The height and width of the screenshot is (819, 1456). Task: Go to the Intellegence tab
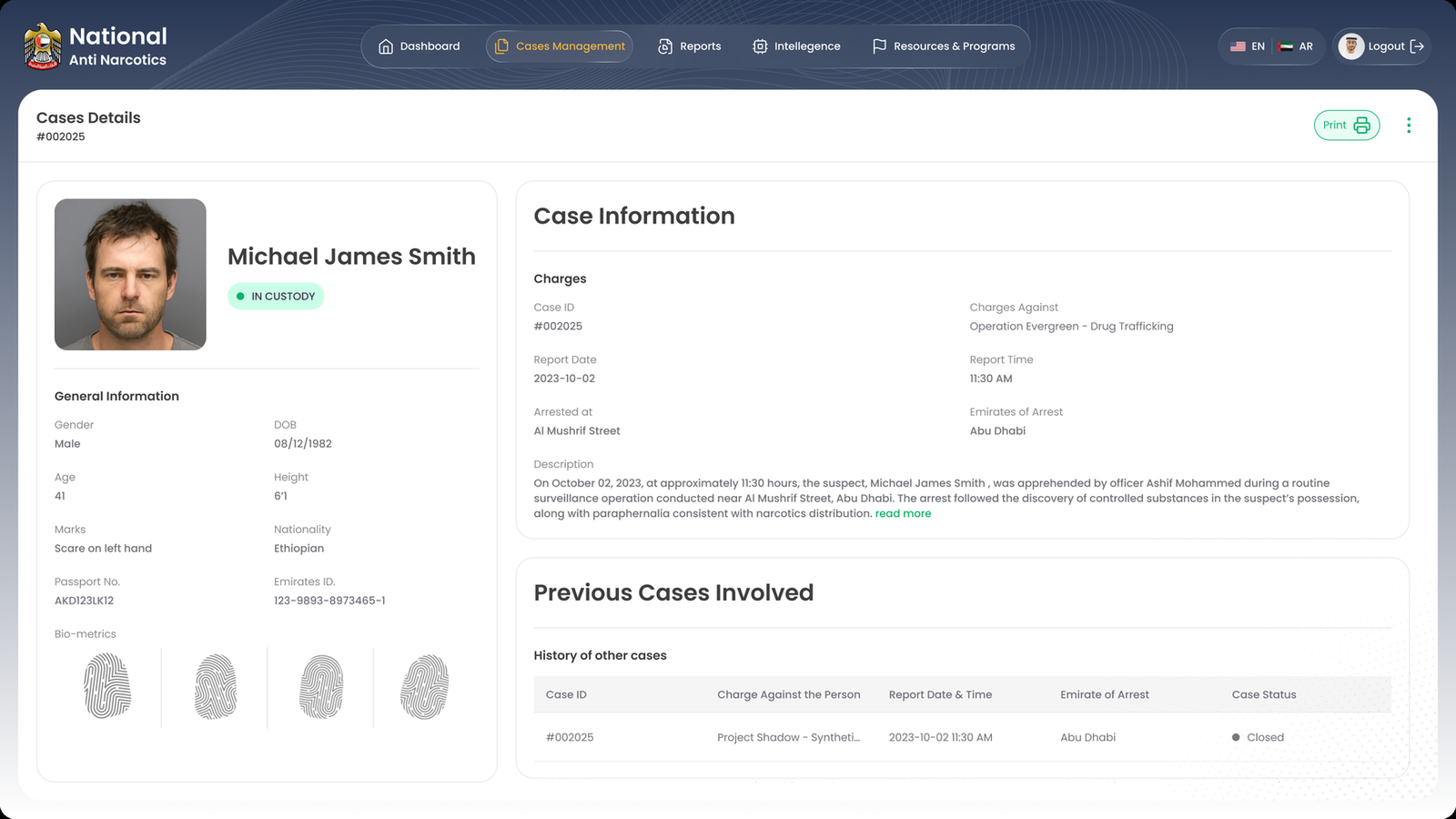click(x=796, y=46)
